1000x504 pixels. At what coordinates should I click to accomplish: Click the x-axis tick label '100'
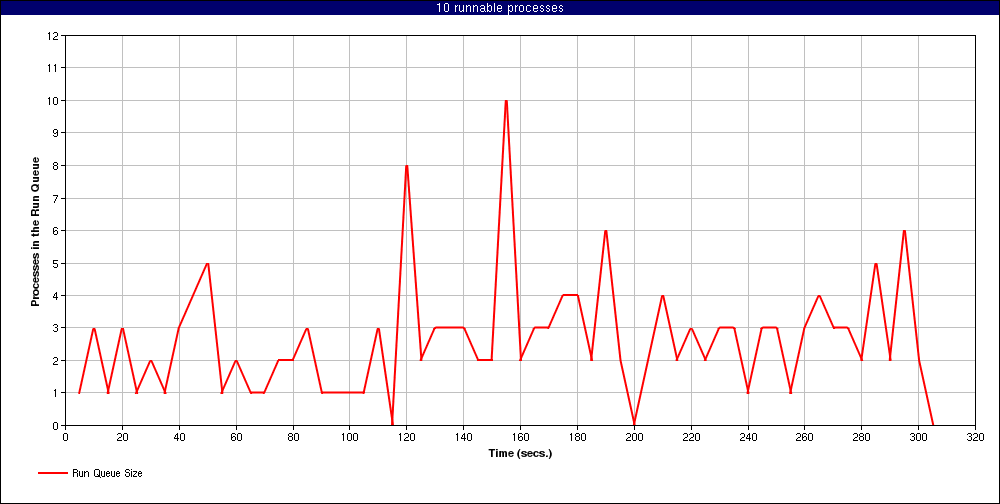[x=349, y=437]
